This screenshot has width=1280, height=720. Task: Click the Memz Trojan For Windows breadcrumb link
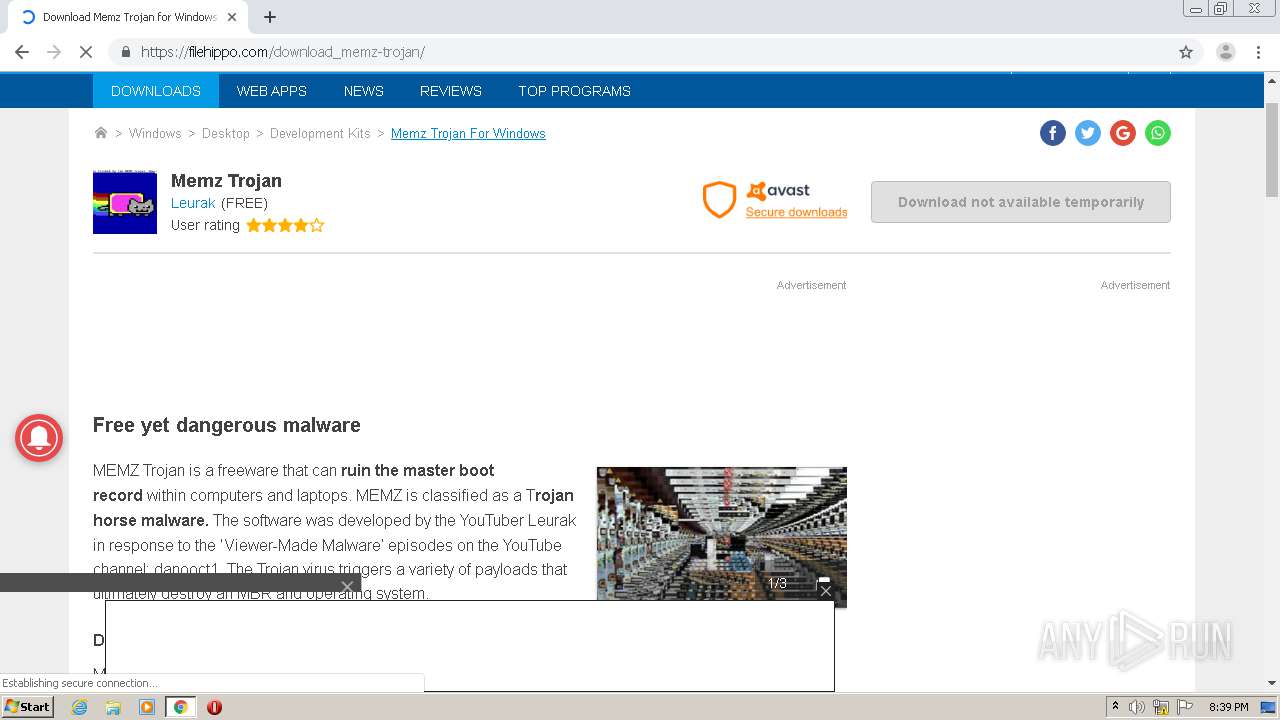coord(468,133)
